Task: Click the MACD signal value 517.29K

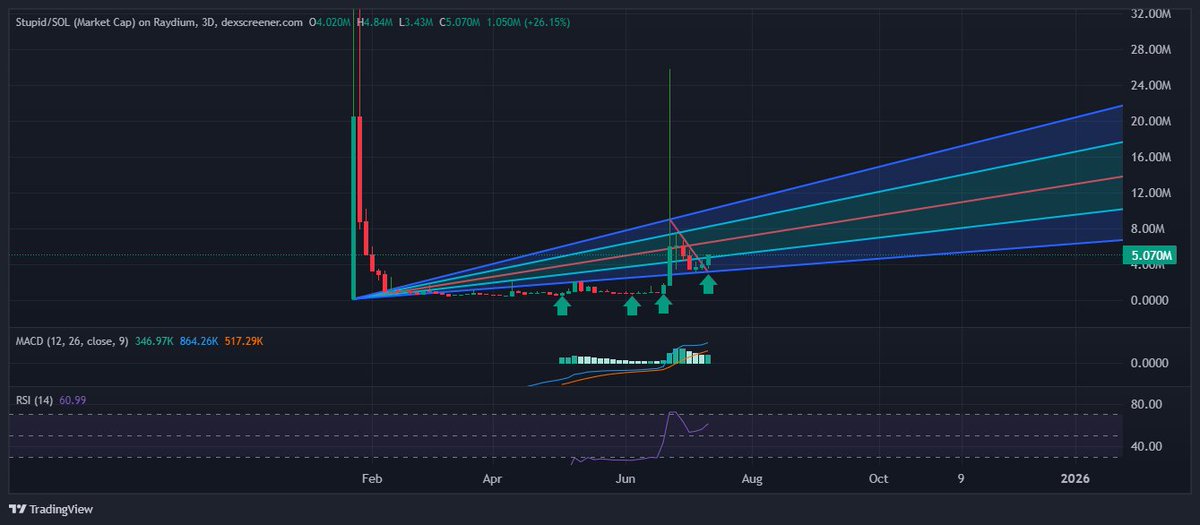Action: point(243,342)
